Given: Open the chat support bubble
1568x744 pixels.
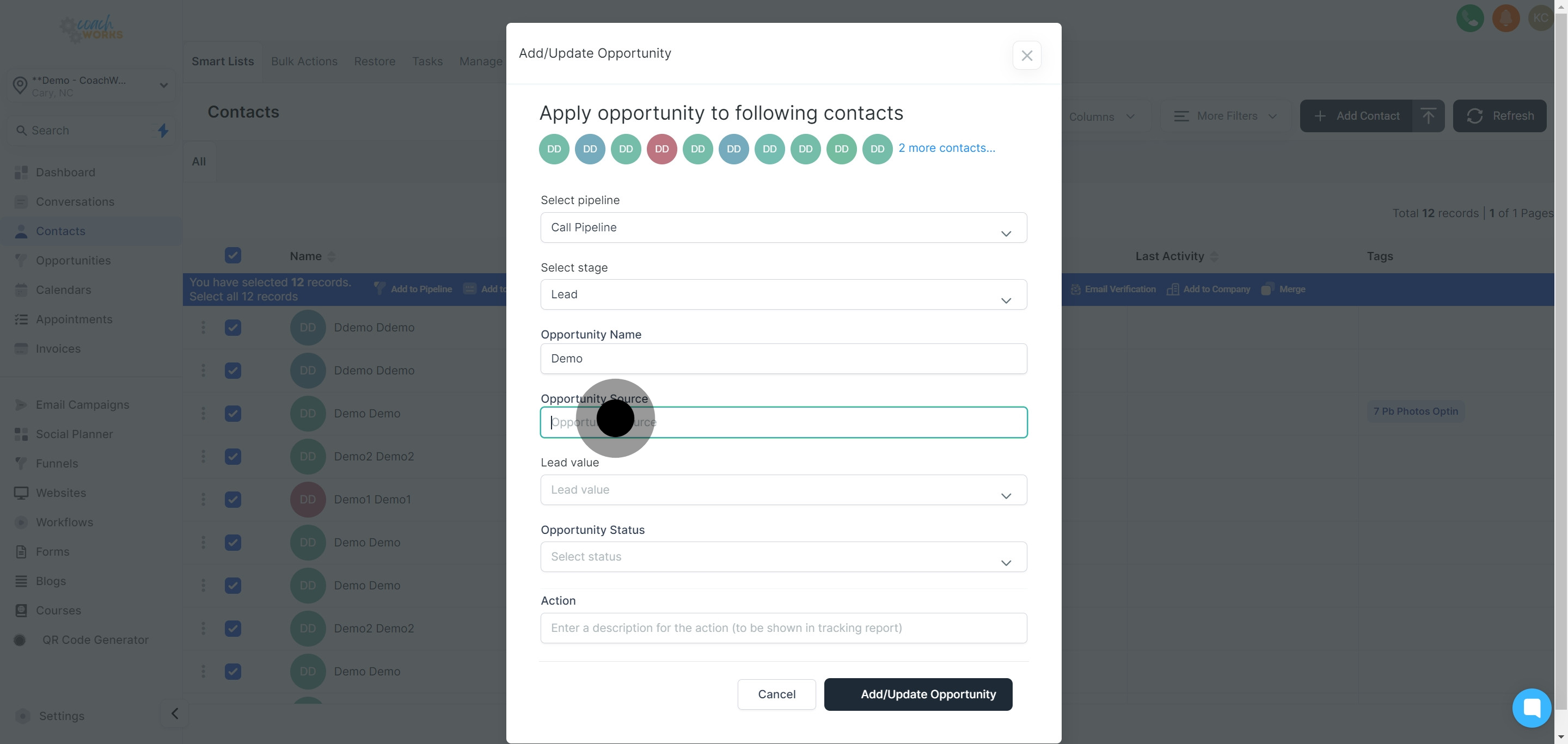Looking at the screenshot, I should [1531, 708].
